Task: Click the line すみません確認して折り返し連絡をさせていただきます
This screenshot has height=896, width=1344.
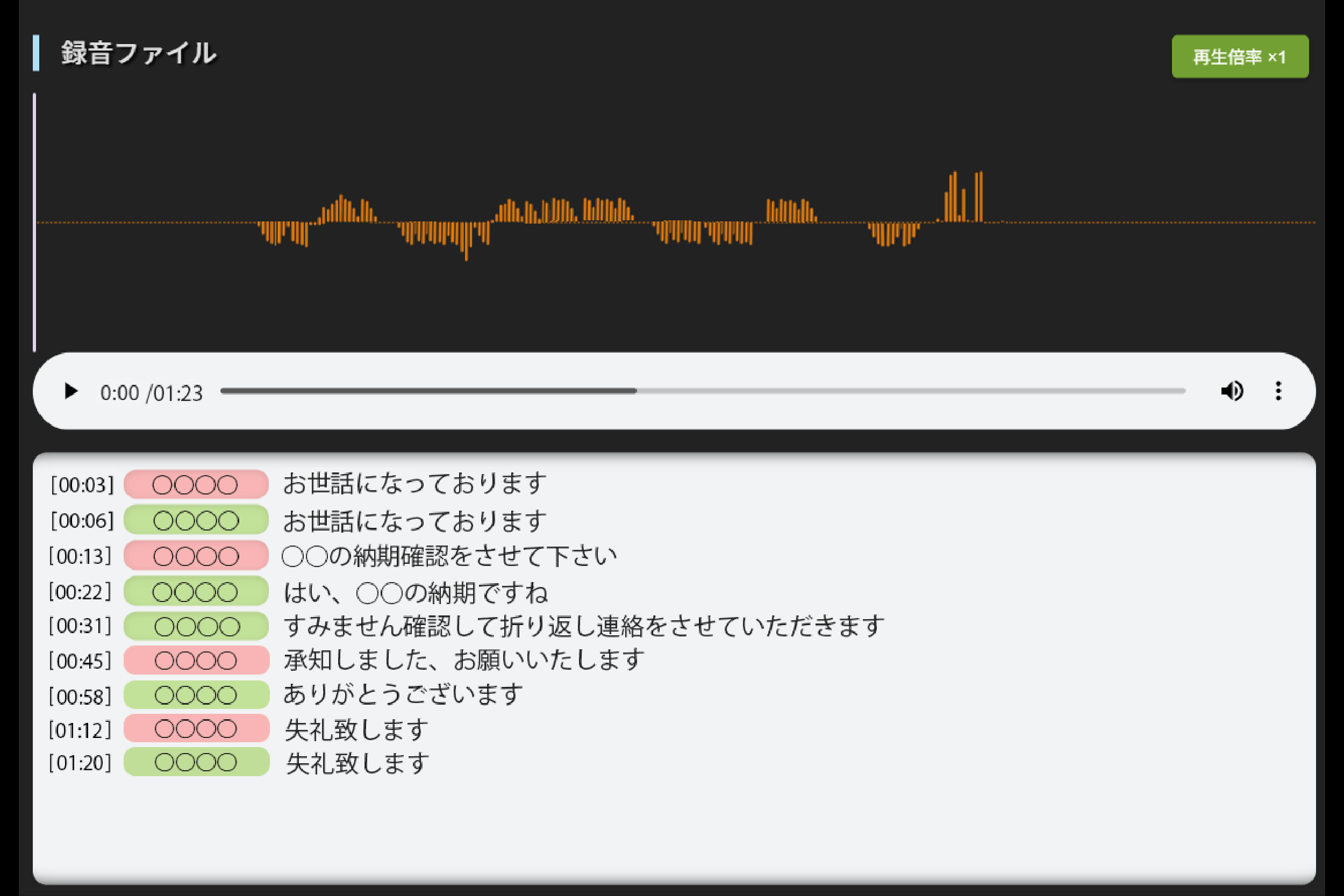Action: click(583, 626)
